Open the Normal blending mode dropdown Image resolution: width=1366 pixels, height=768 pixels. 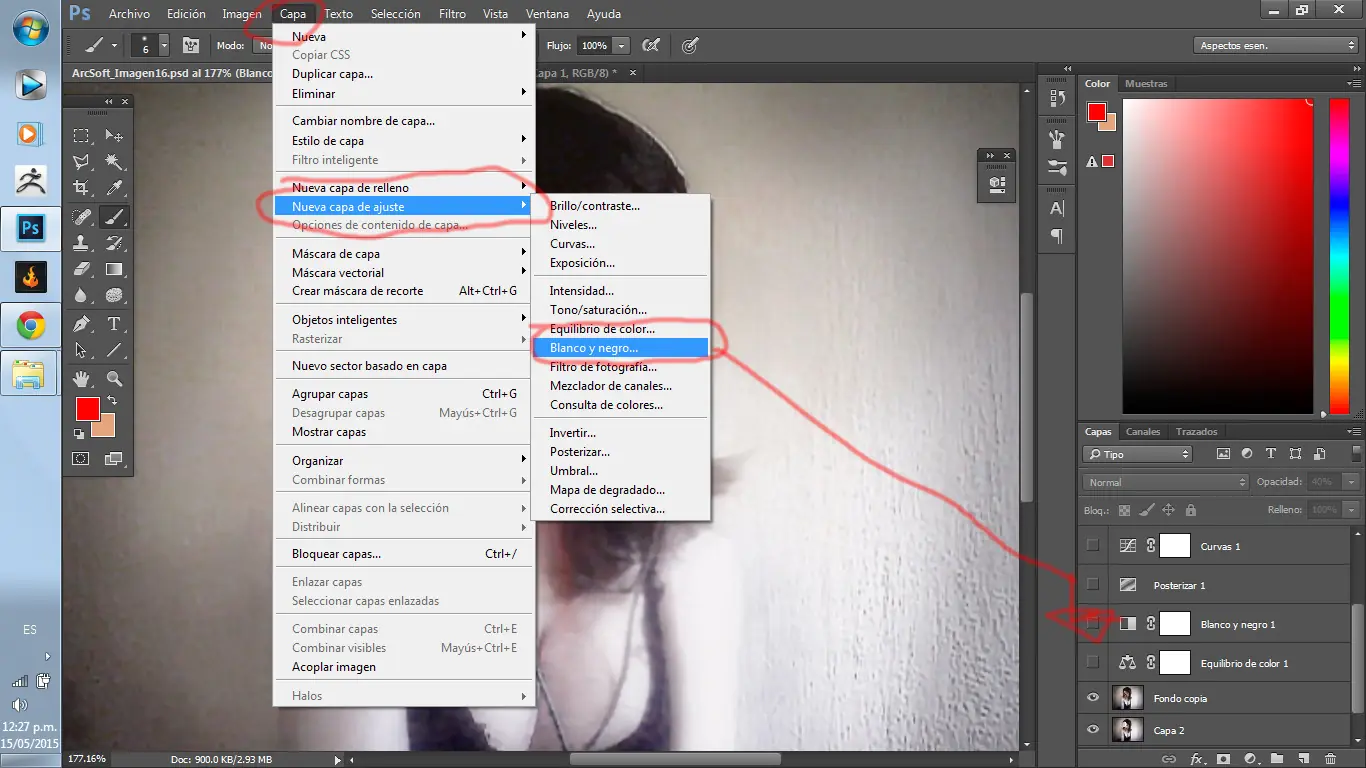[x=1163, y=481]
